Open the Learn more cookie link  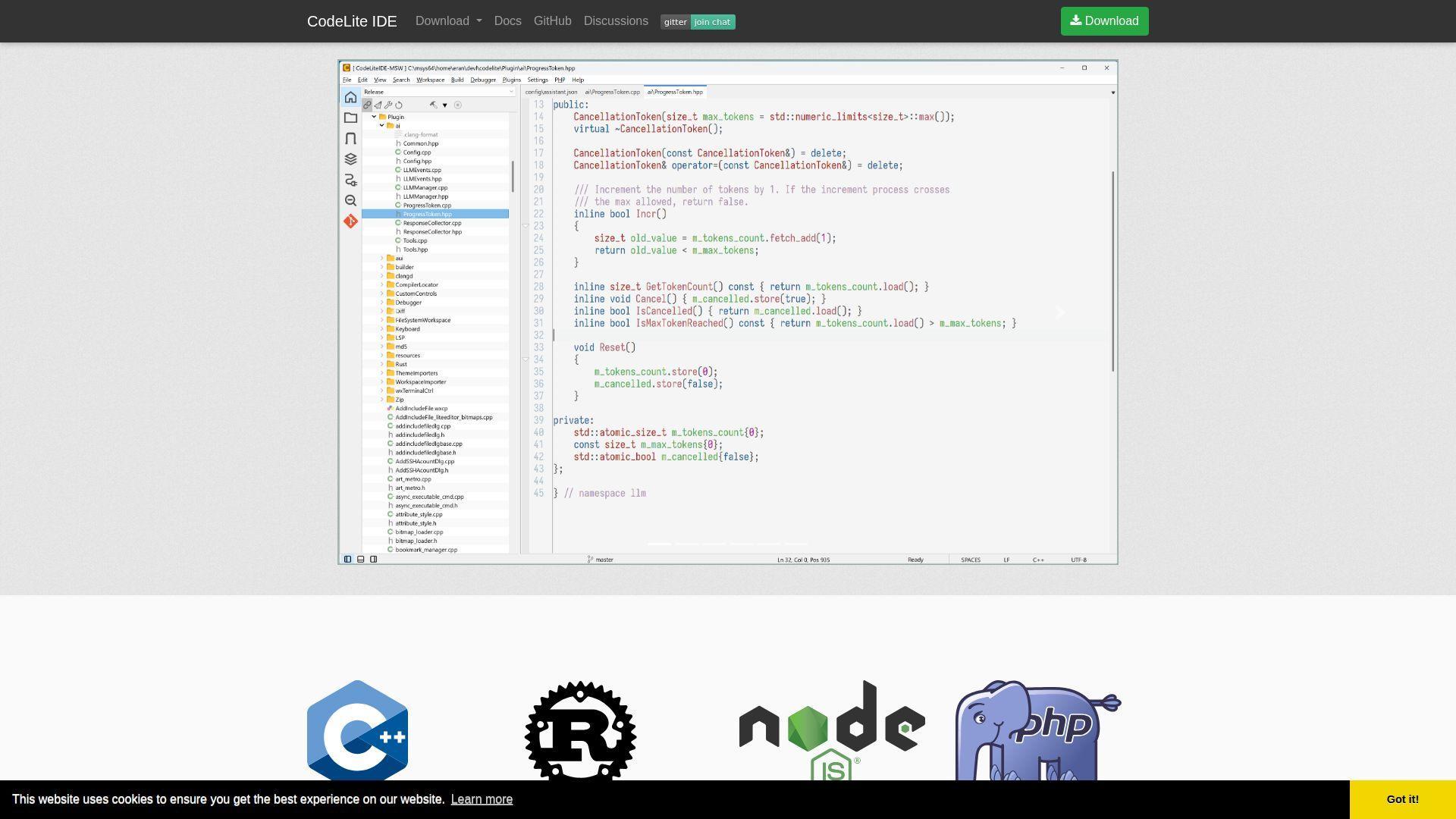tap(482, 799)
